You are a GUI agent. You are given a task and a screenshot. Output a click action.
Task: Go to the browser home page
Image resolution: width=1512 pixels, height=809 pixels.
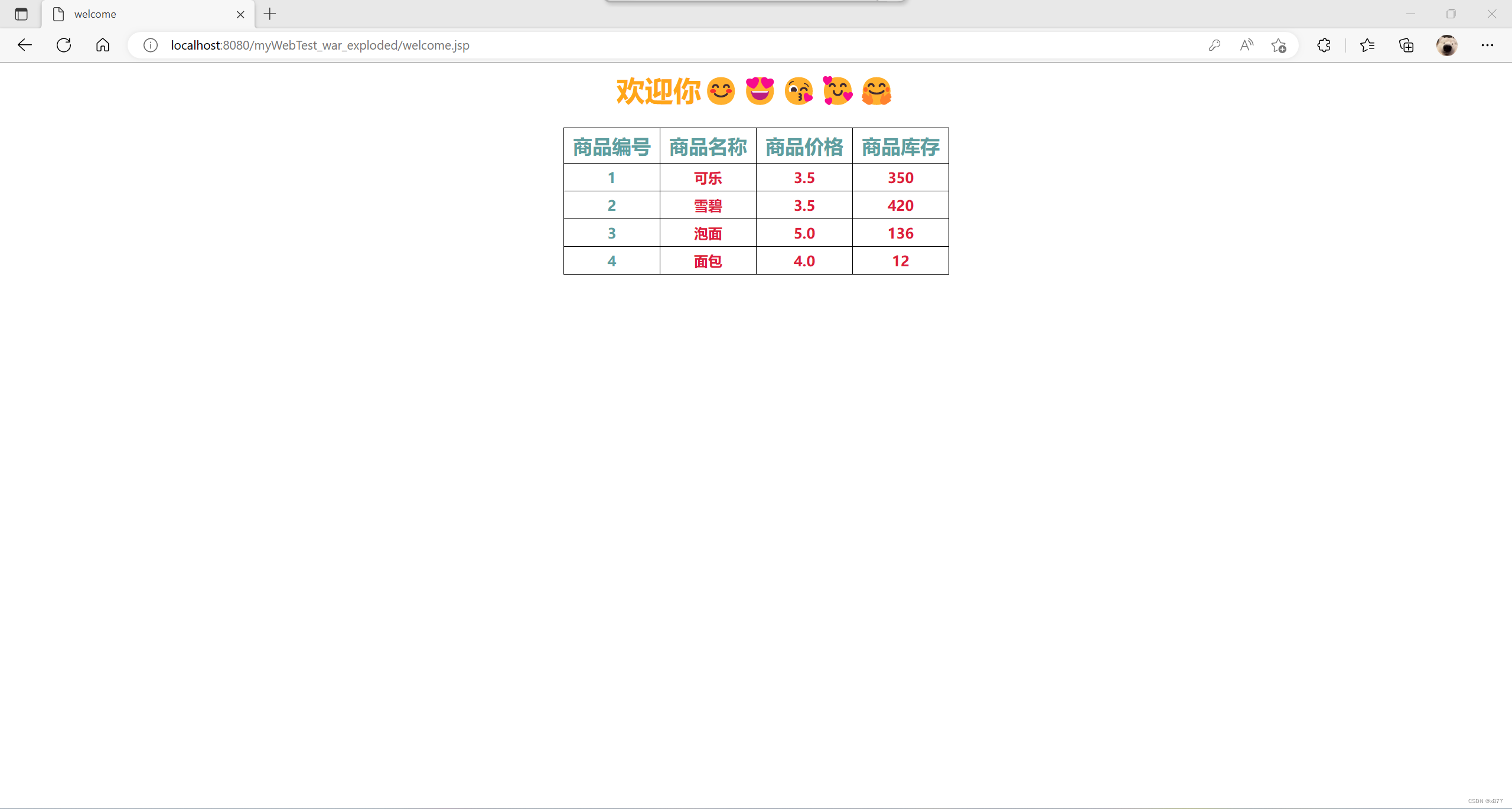[x=103, y=45]
